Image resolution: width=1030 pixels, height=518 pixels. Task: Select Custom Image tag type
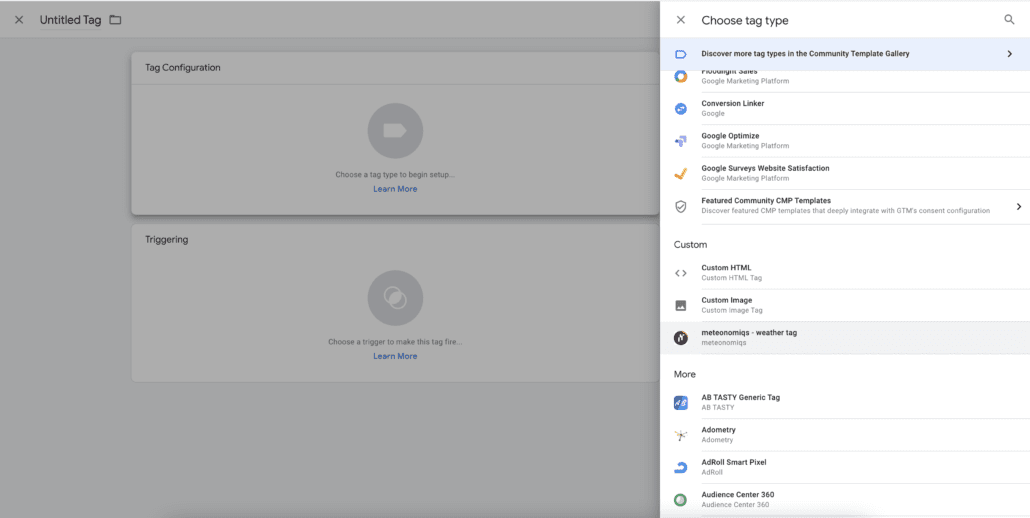pos(845,305)
